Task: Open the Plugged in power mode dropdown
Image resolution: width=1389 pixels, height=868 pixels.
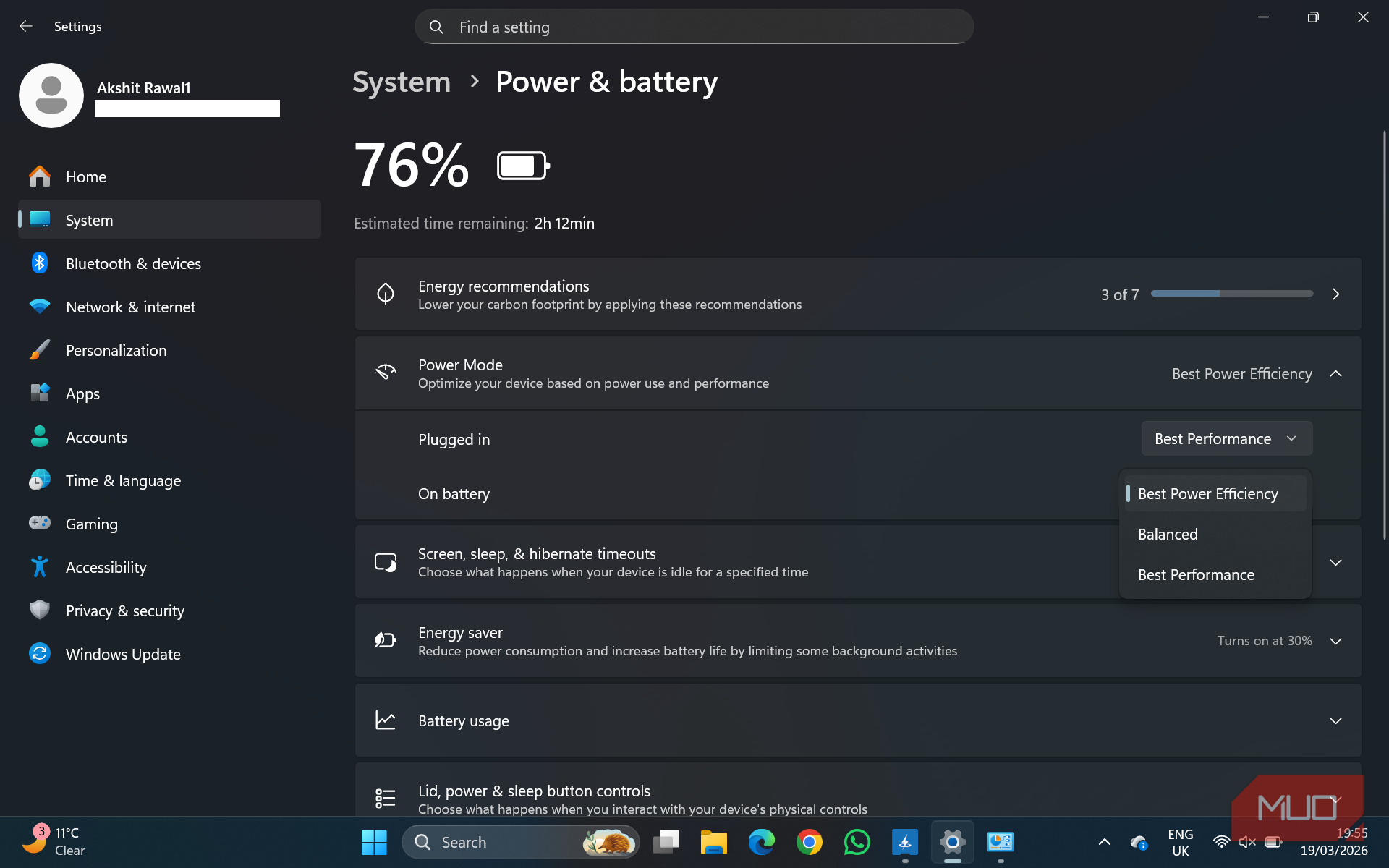Action: 1226,439
